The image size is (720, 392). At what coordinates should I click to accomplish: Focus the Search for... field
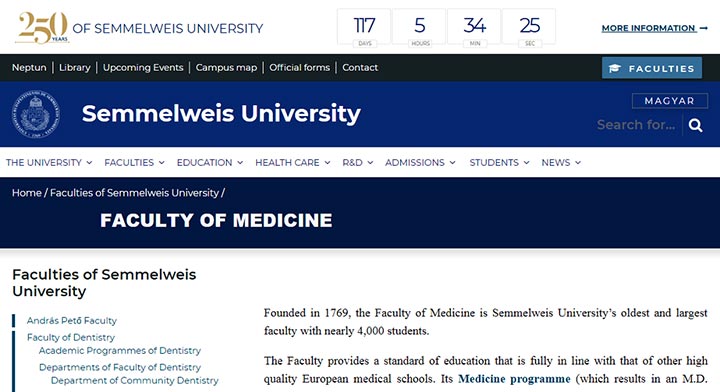click(636, 125)
